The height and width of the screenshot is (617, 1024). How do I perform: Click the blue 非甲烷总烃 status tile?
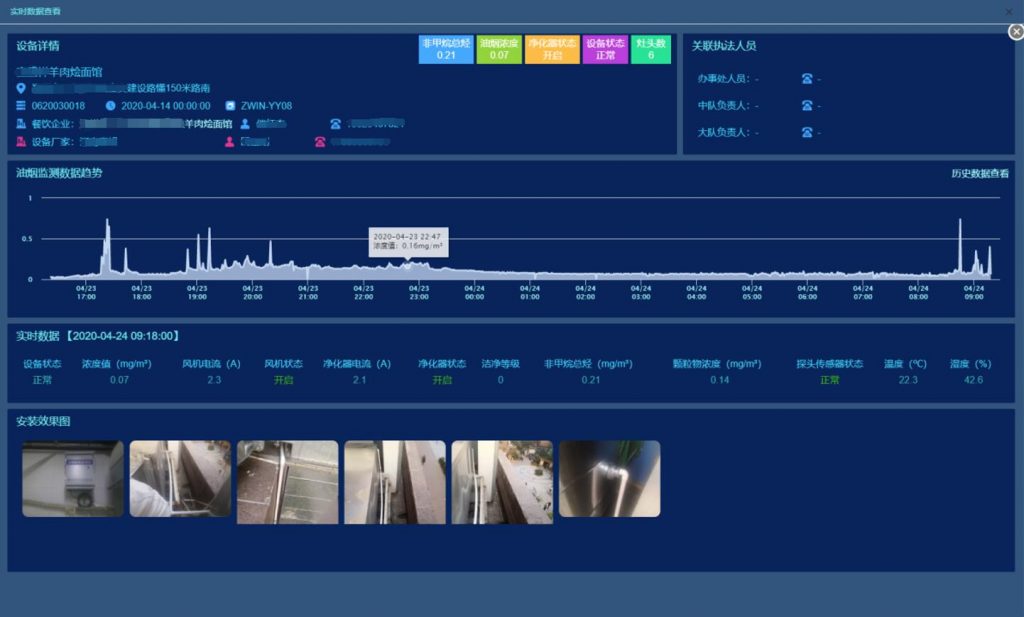(446, 49)
